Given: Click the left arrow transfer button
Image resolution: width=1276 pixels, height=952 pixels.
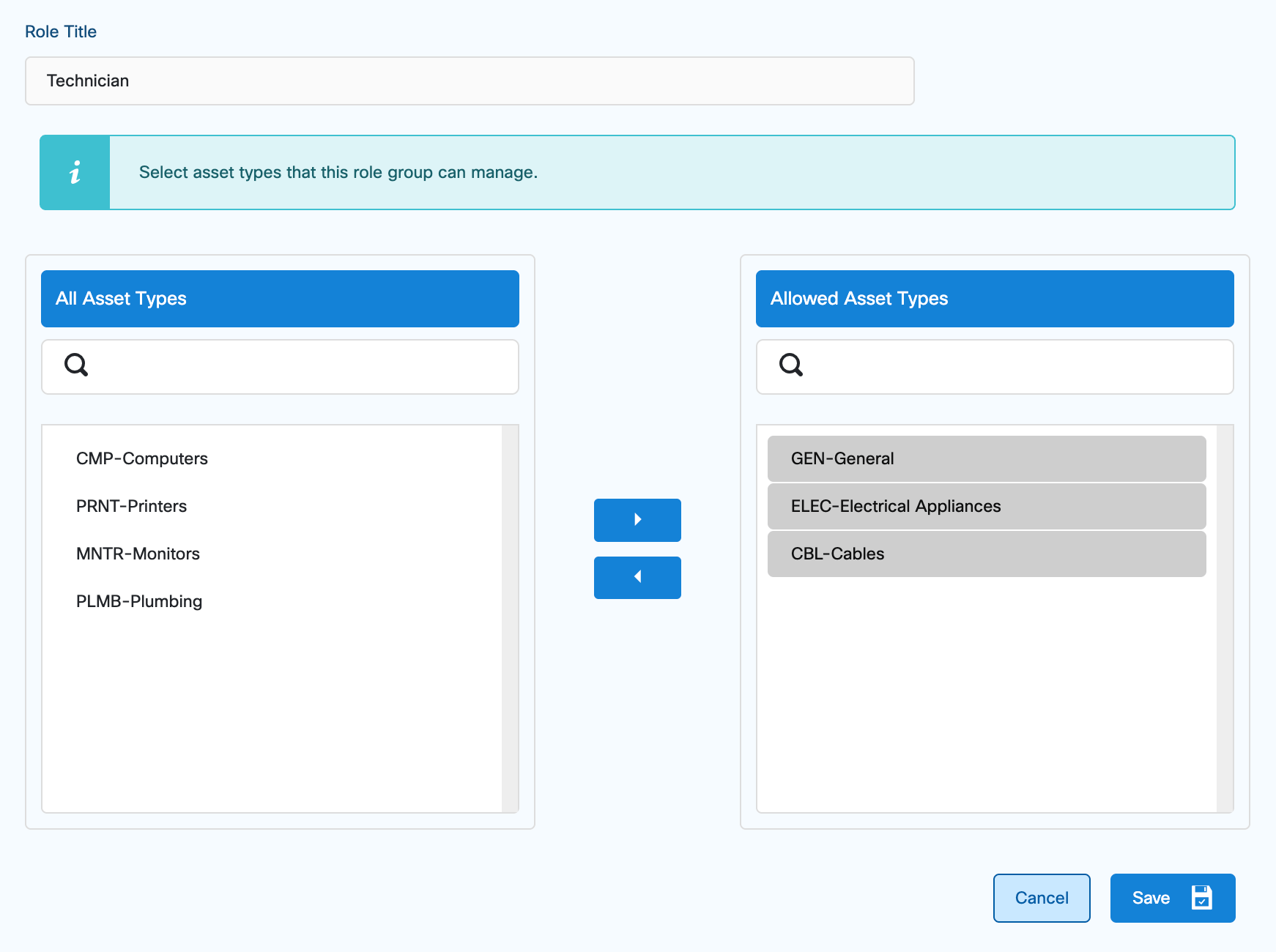Looking at the screenshot, I should (x=637, y=578).
